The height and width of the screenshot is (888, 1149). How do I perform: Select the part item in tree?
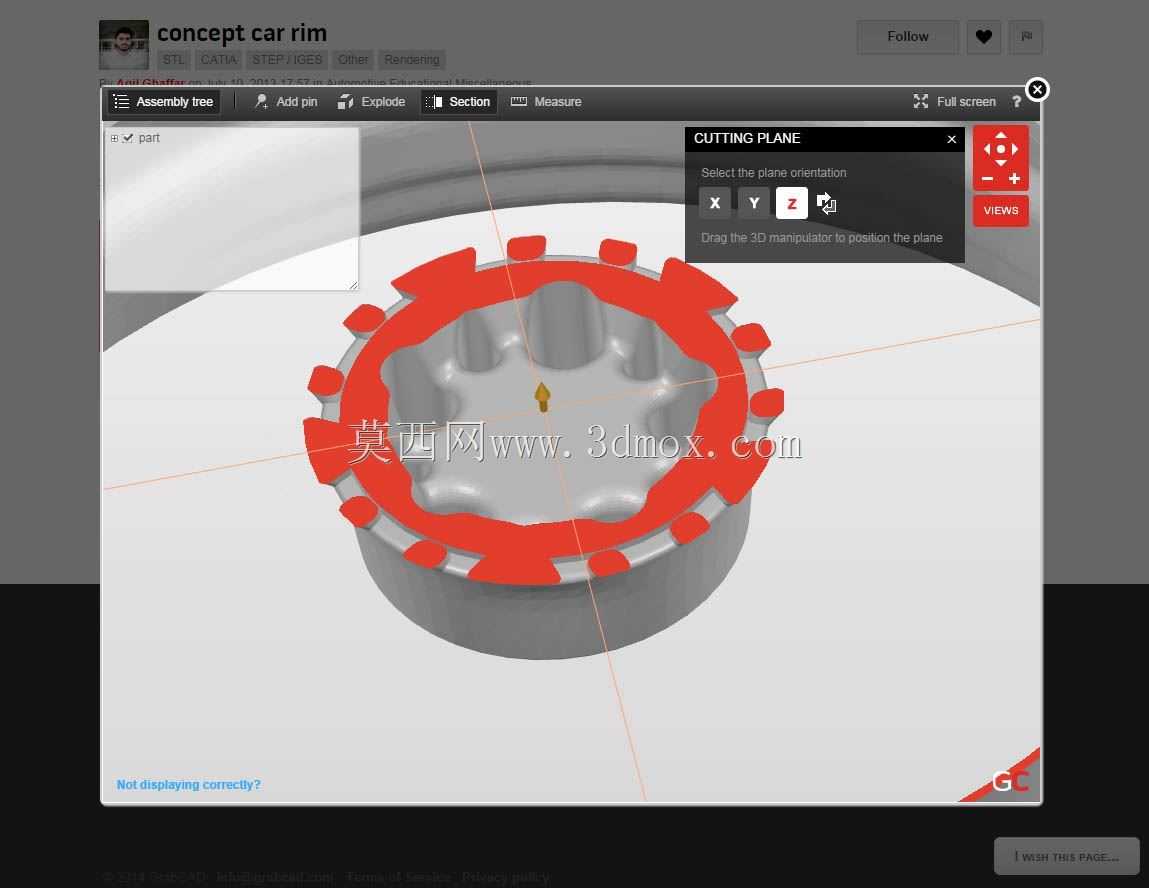(149, 138)
